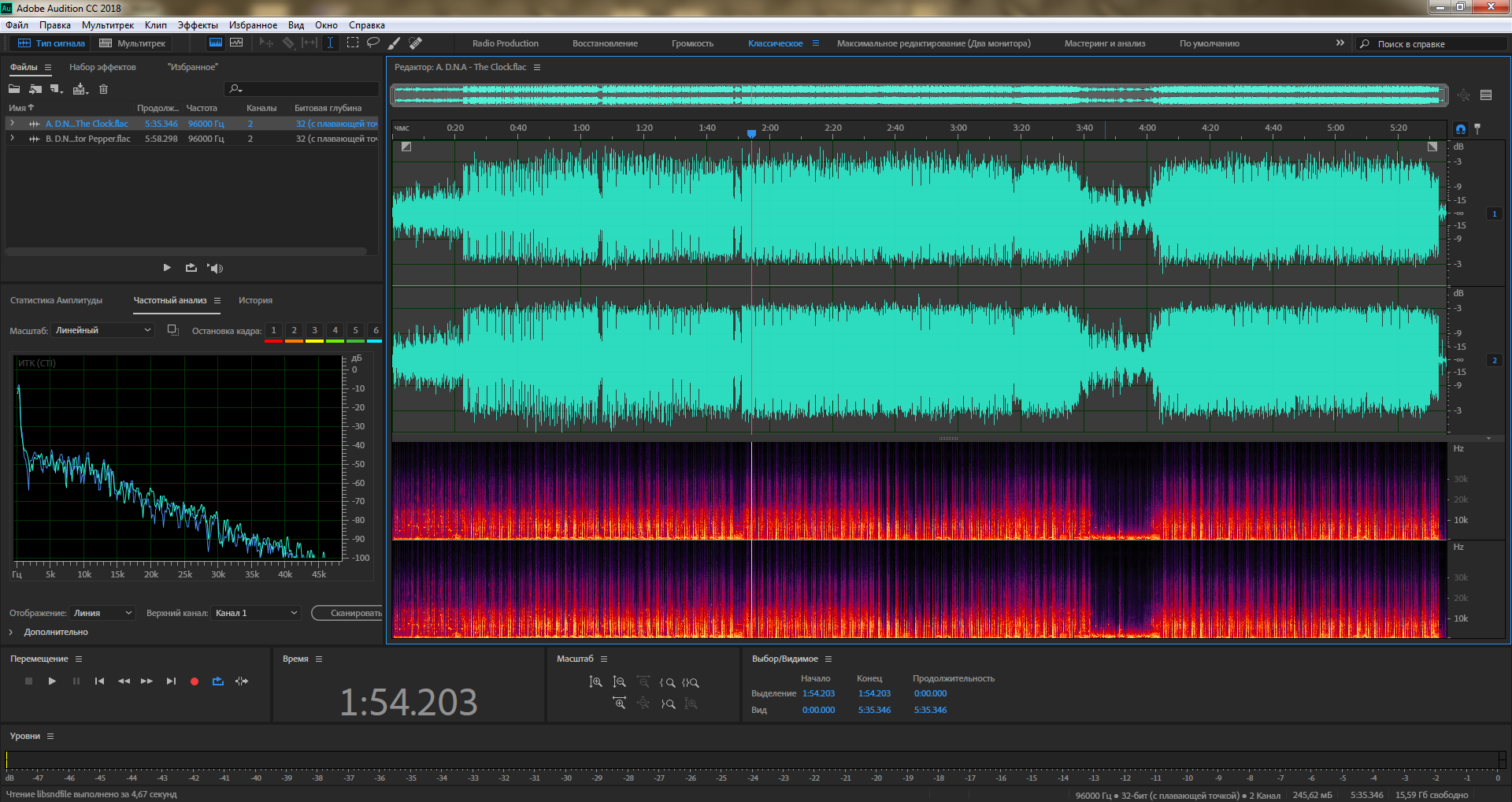Open the New File dropdown icon
The width and height of the screenshot is (1512, 802).
(57, 89)
